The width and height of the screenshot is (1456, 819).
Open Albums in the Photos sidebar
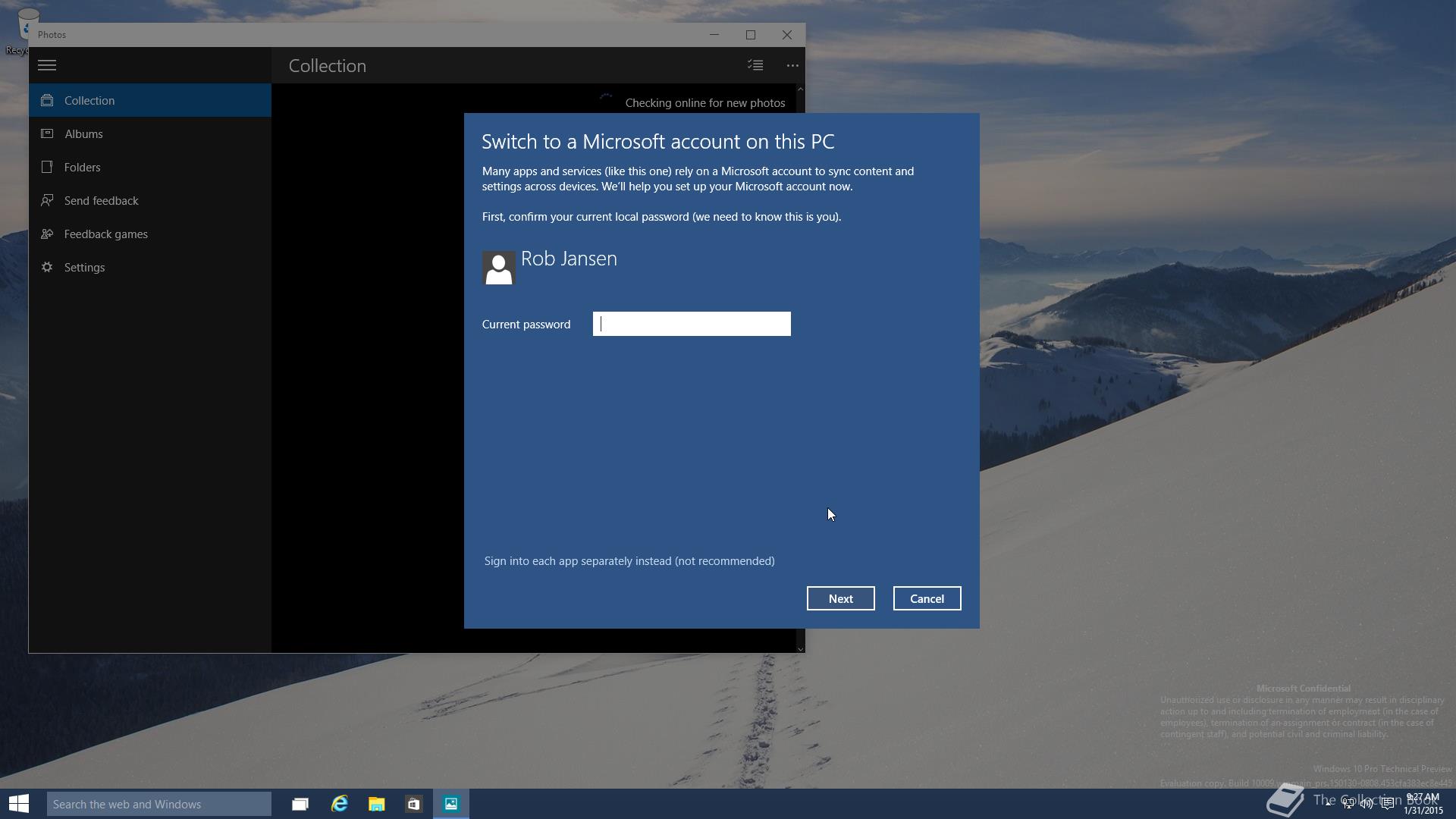point(150,133)
